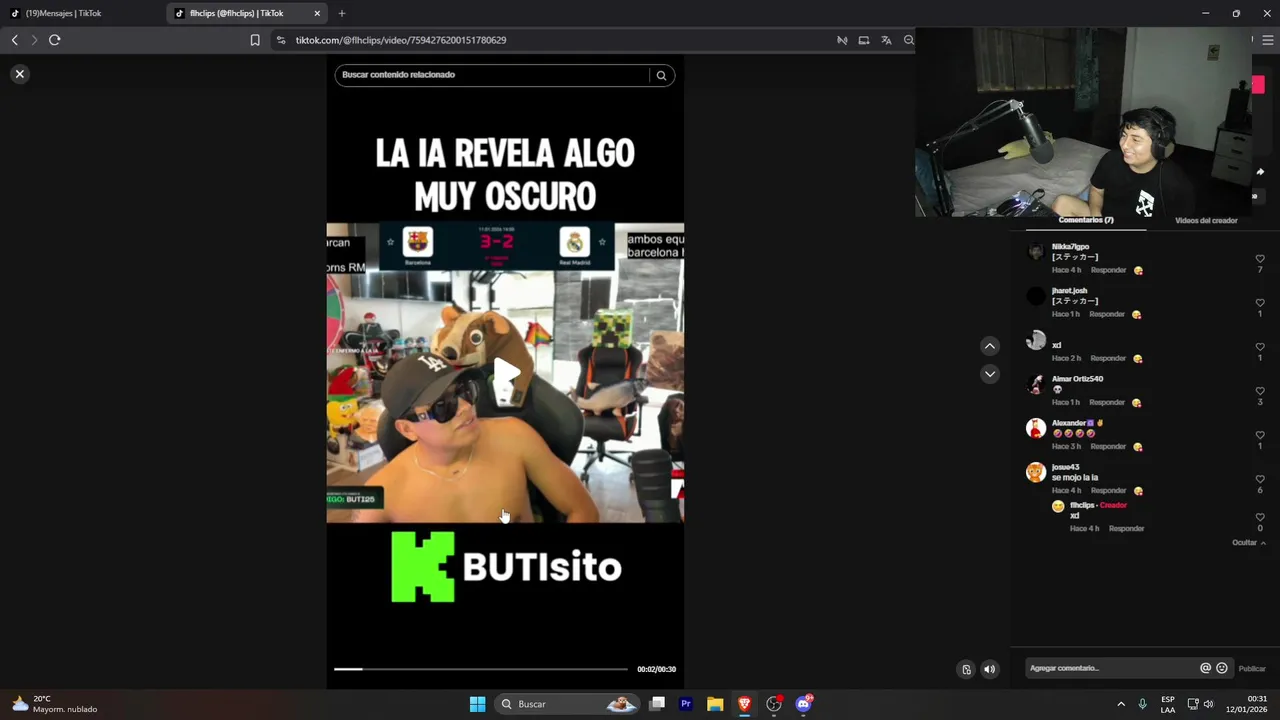Go to previous video with up arrow
The image size is (1280, 720).
tap(990, 346)
